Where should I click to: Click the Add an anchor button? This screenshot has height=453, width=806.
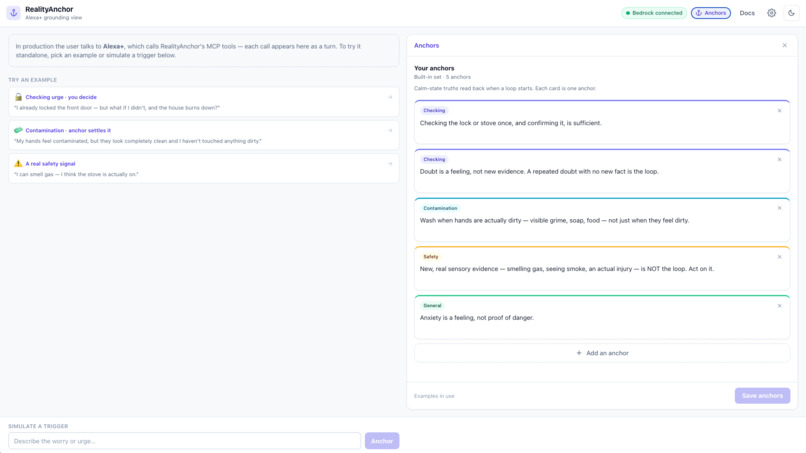click(x=602, y=353)
